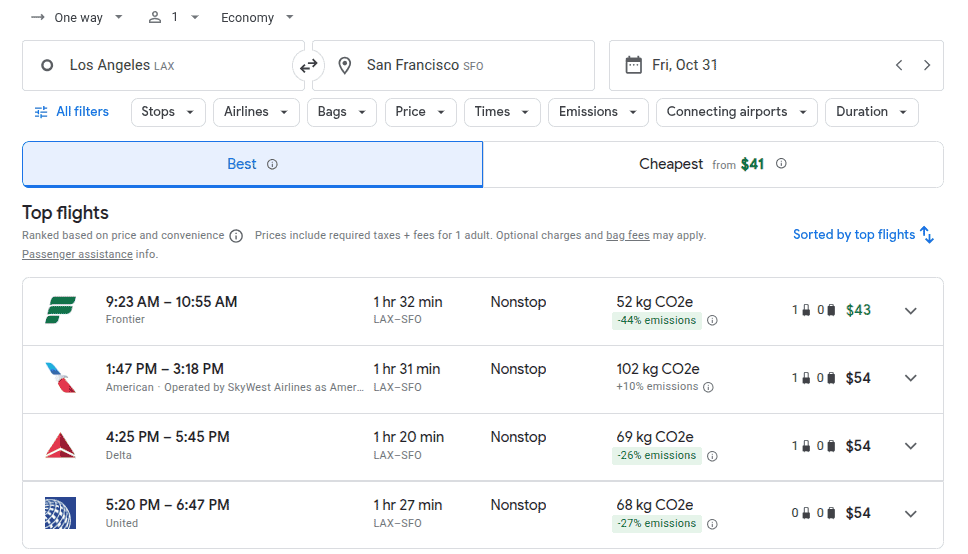Open the Connecting airports filter dropdown
968x554 pixels.
coord(736,112)
